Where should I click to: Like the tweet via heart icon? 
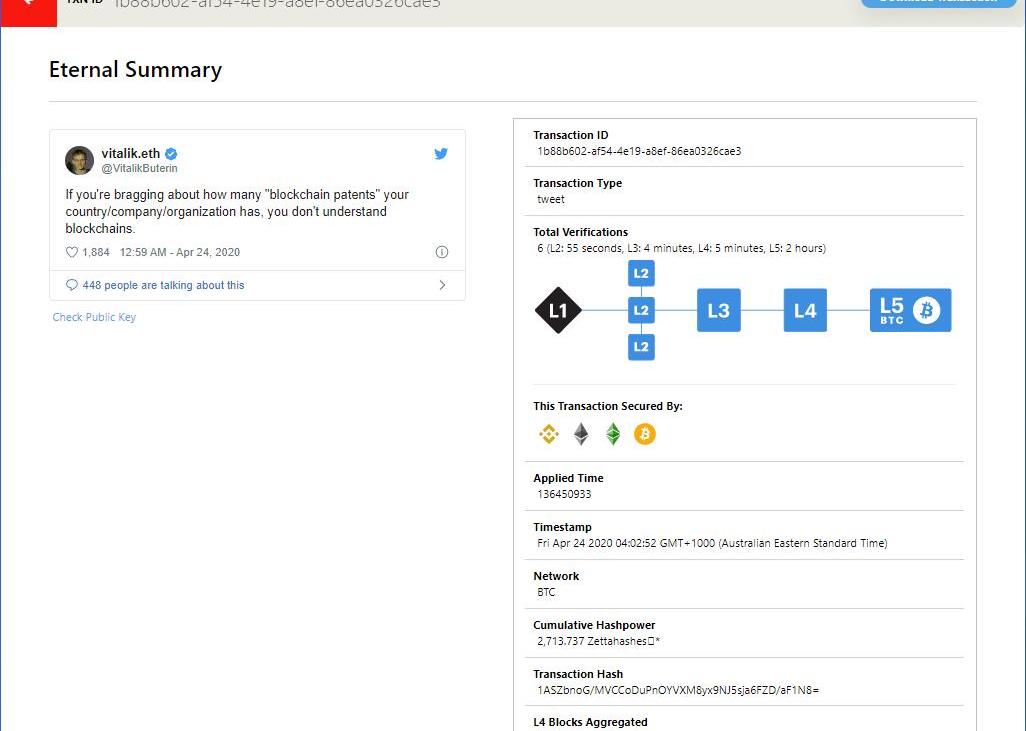coord(72,253)
